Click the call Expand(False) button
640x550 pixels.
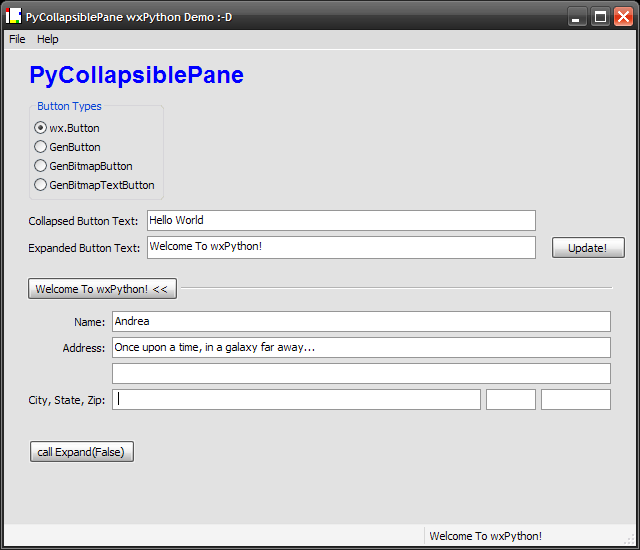coord(81,452)
